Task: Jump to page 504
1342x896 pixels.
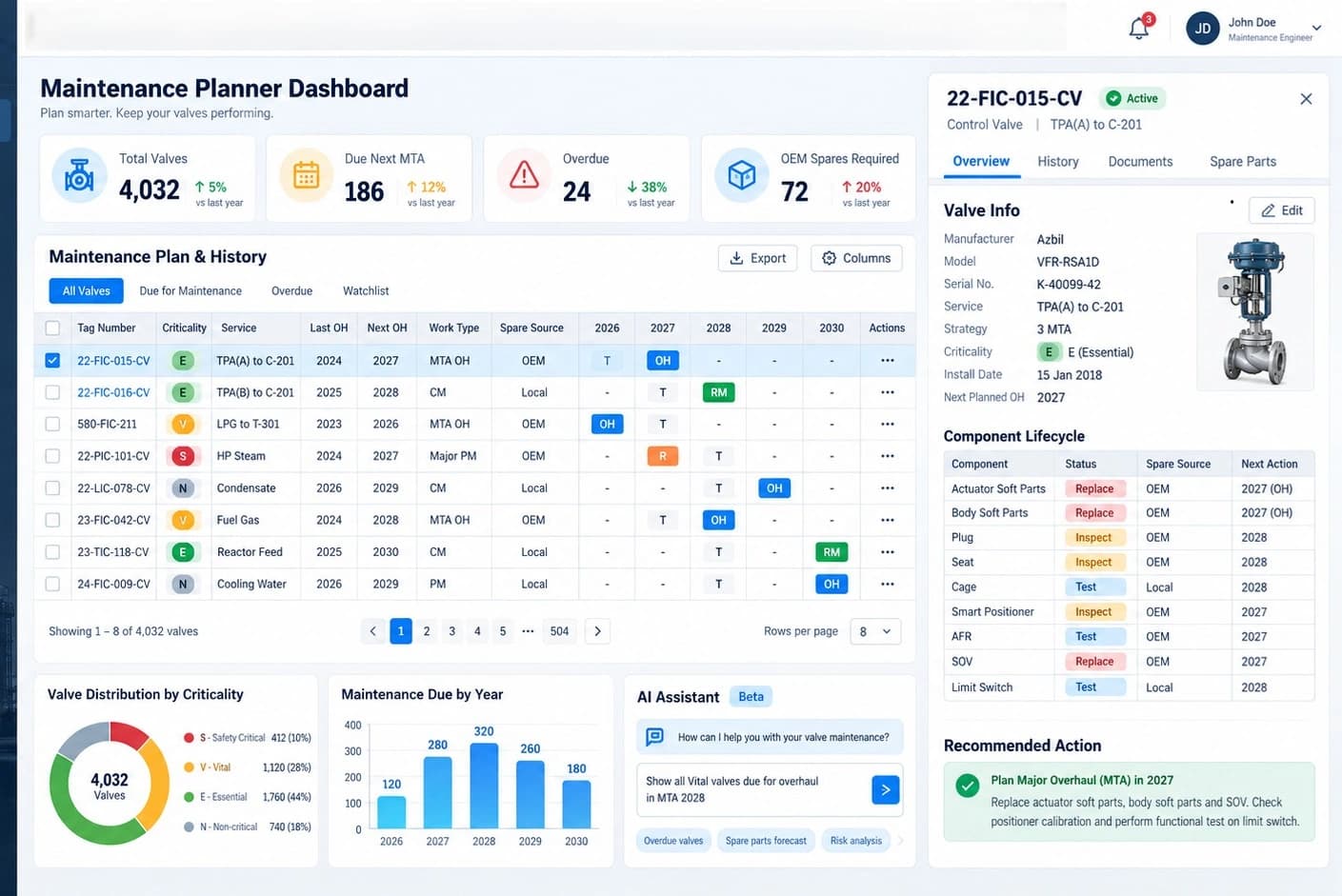Action: point(559,631)
